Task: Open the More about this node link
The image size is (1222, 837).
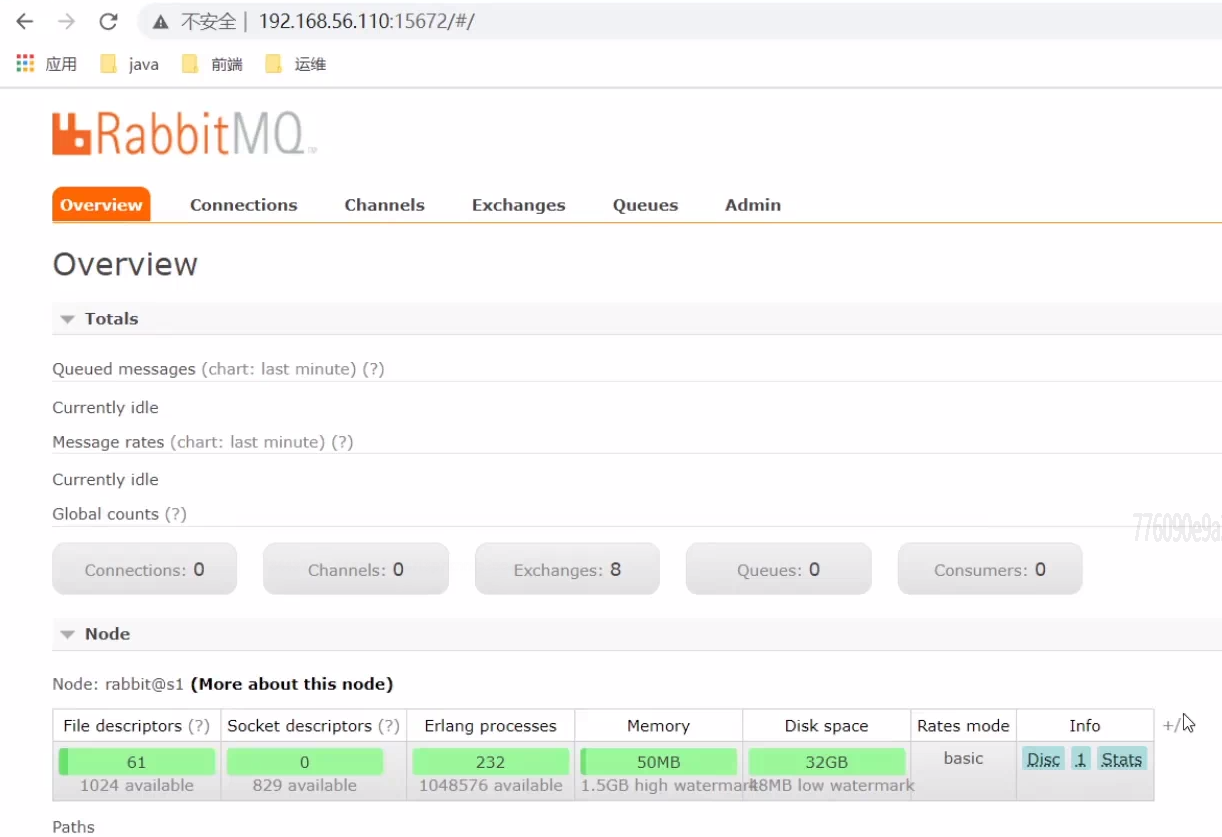Action: click(292, 685)
